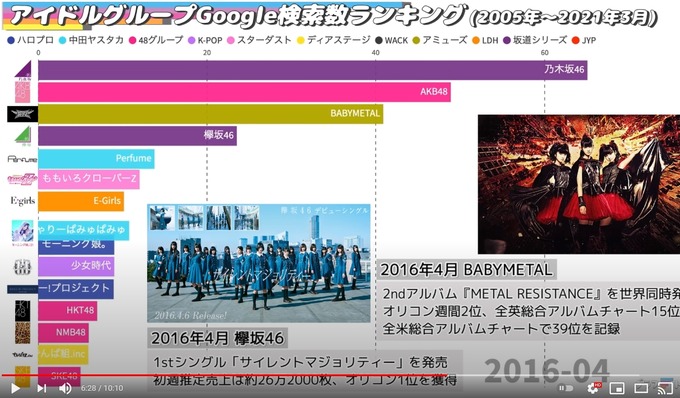Click the スターダスト legend entry
This screenshot has width=680, height=398.
click(259, 40)
